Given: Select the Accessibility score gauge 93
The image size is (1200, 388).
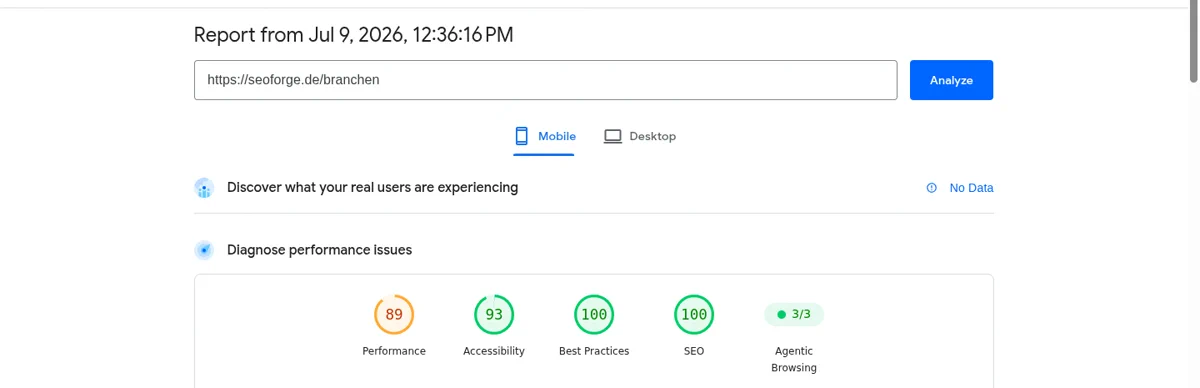Looking at the screenshot, I should pyautogui.click(x=494, y=315).
